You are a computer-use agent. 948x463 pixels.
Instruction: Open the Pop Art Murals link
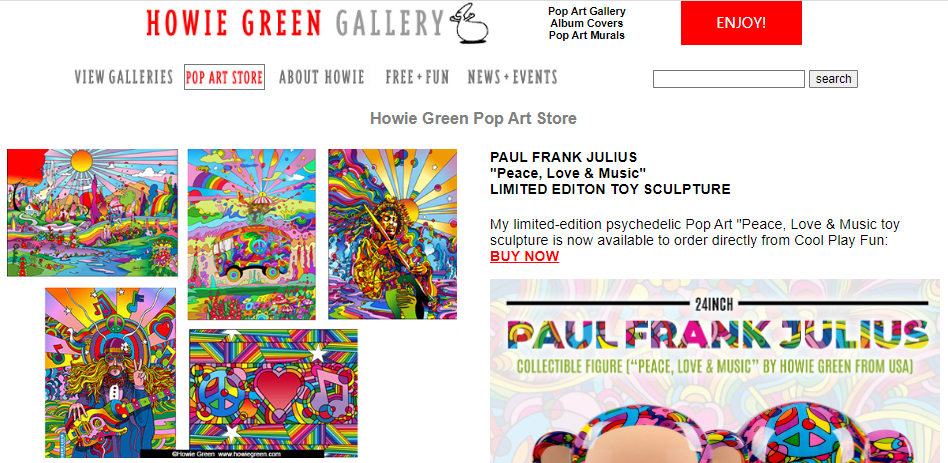point(586,36)
